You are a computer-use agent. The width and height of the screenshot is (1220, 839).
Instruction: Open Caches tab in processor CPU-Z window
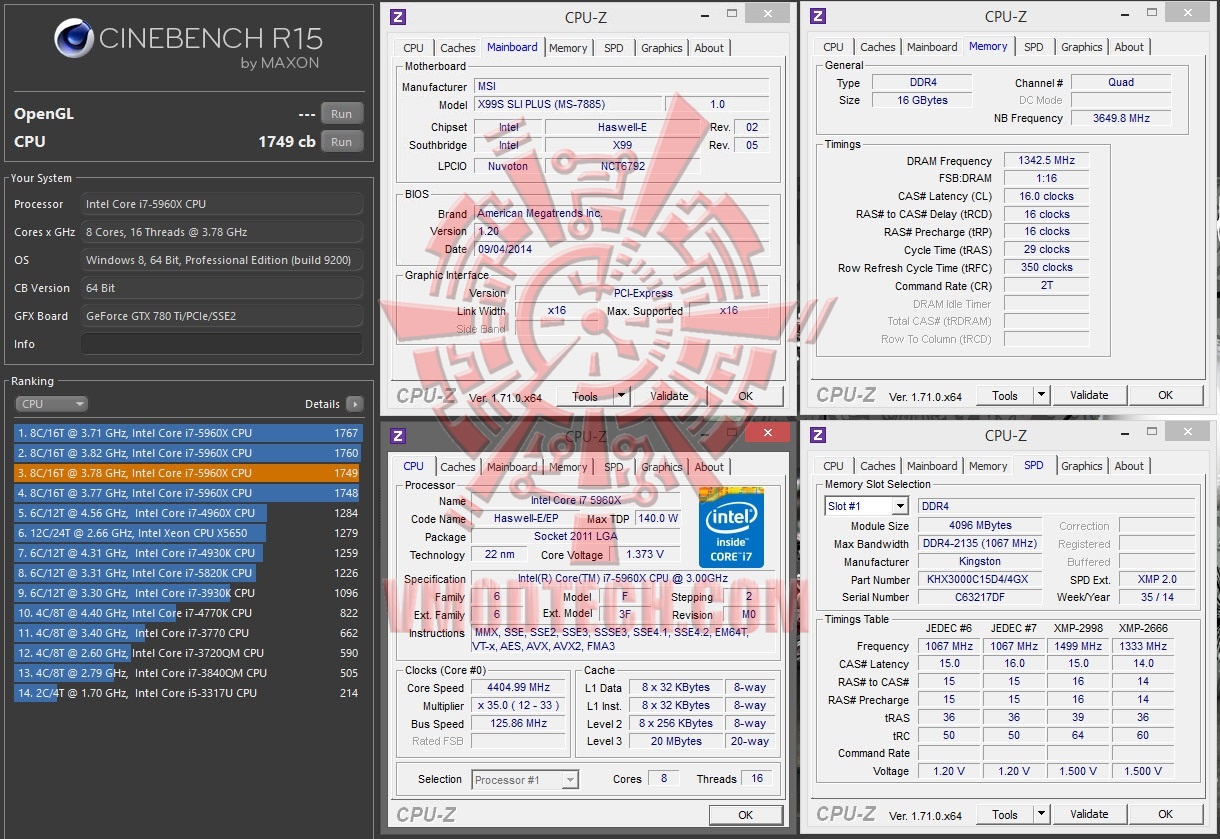(458, 467)
